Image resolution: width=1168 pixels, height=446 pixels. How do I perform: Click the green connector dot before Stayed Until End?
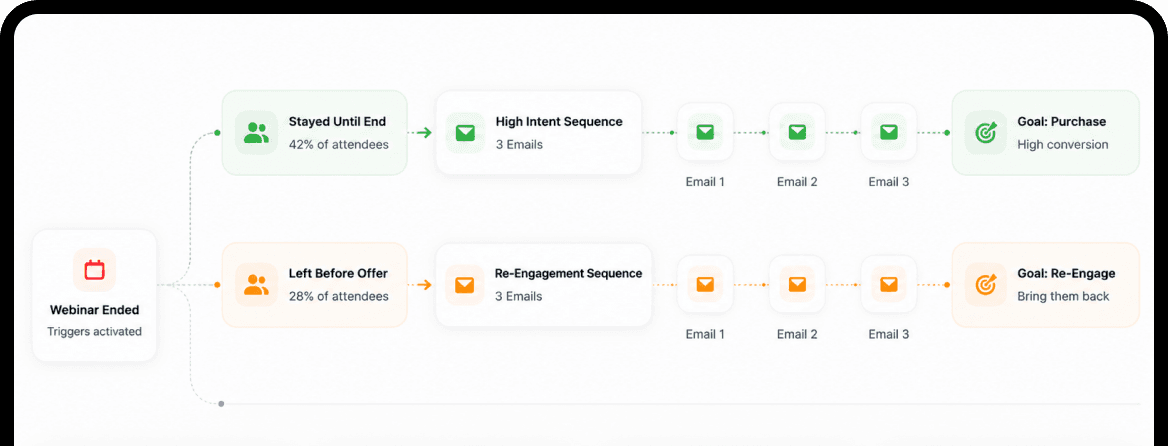click(217, 133)
